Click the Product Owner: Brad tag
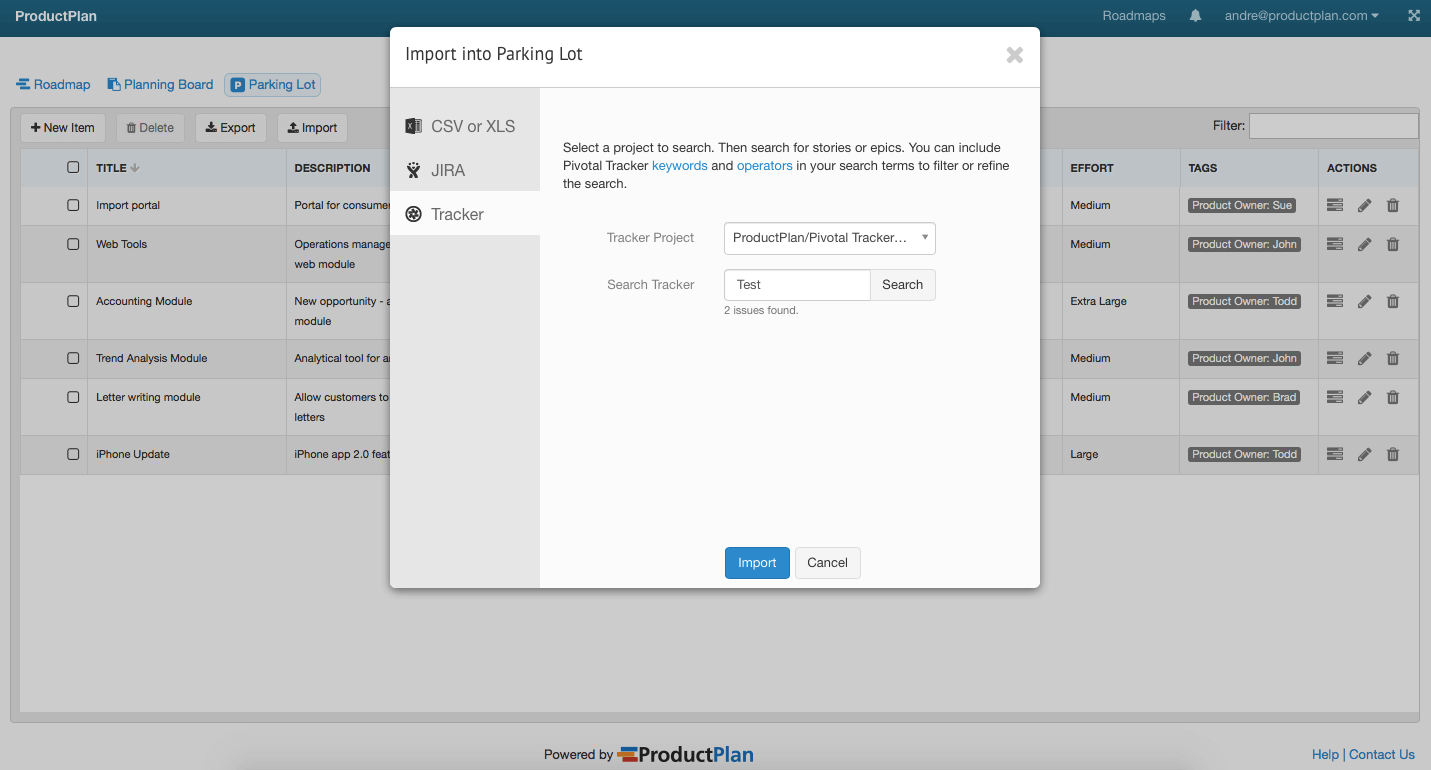The width and height of the screenshot is (1431, 770). (1244, 397)
